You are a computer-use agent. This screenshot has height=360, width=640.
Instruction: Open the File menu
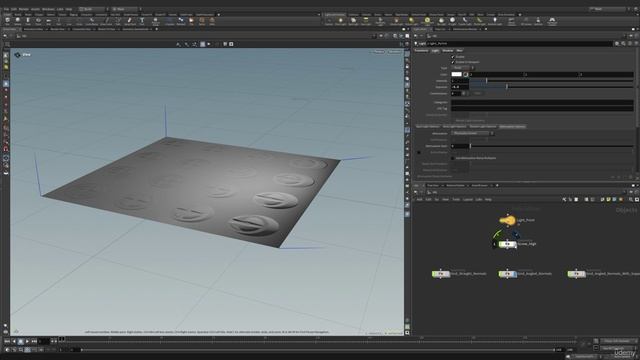click(7, 9)
